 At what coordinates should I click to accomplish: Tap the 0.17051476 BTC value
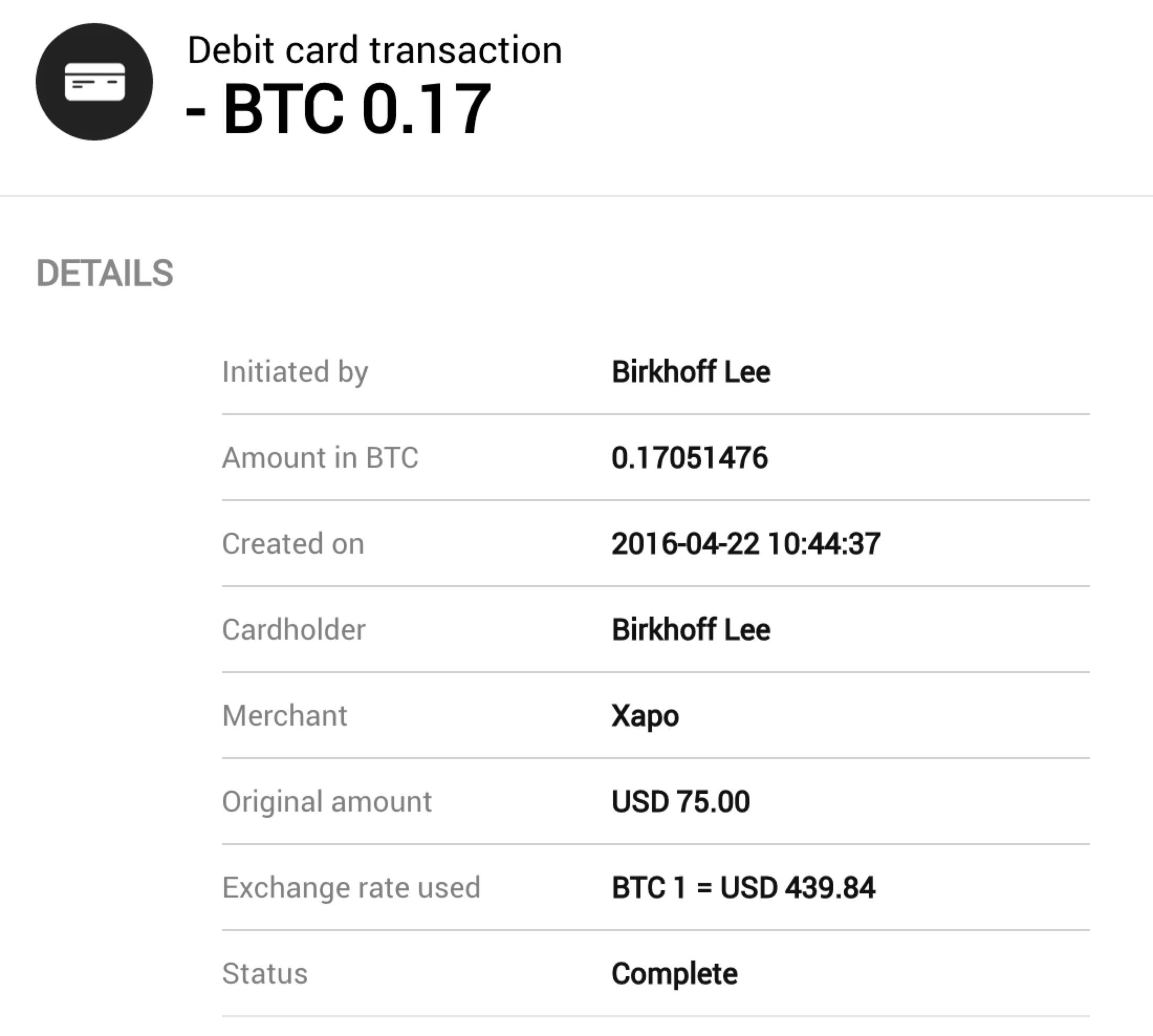pos(690,458)
